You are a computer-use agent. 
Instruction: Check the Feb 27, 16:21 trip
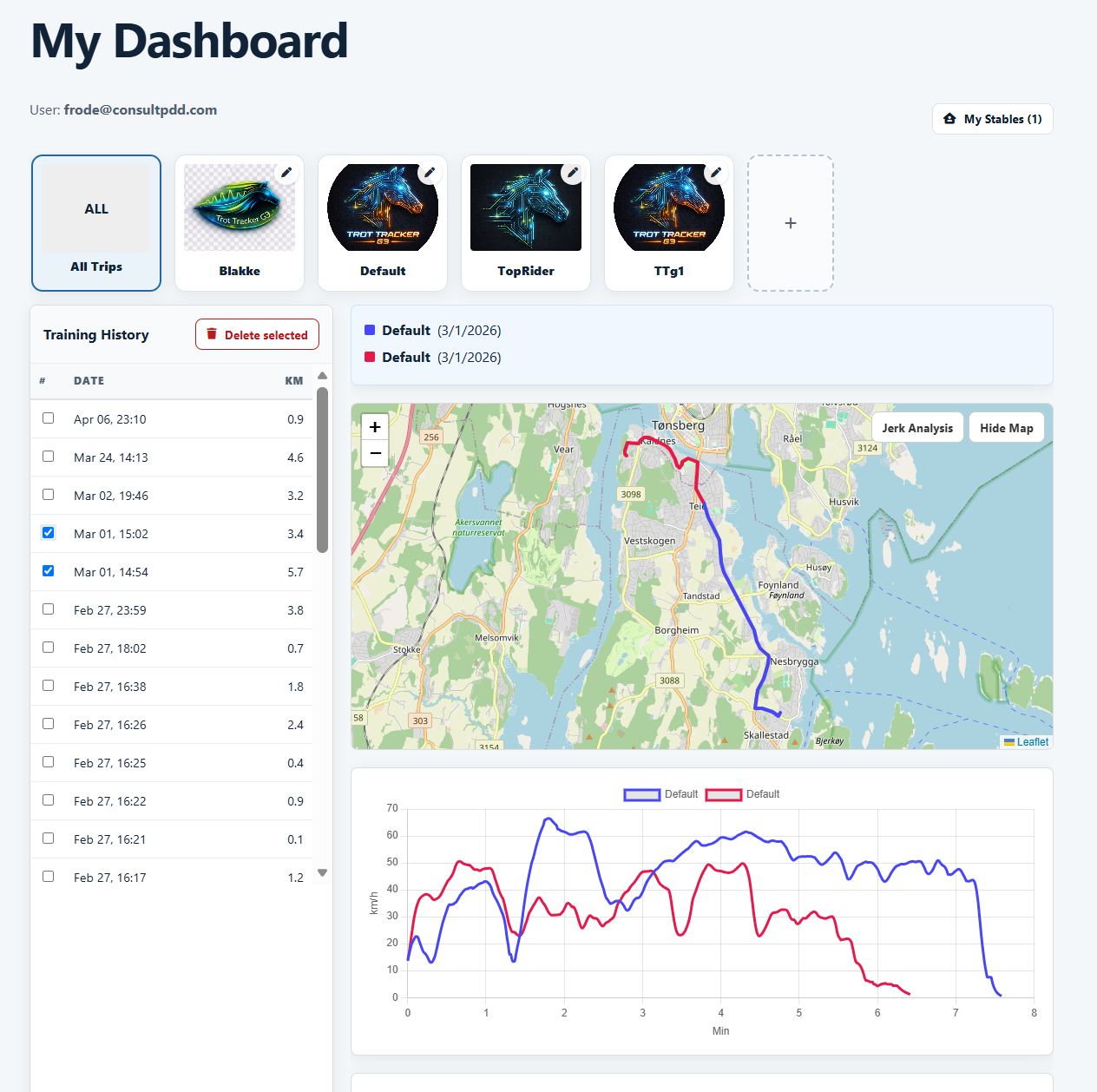[49, 839]
